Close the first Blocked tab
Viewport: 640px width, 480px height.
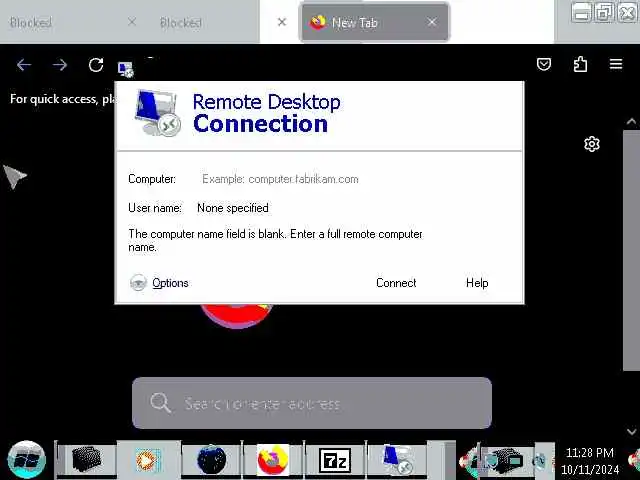click(x=132, y=22)
